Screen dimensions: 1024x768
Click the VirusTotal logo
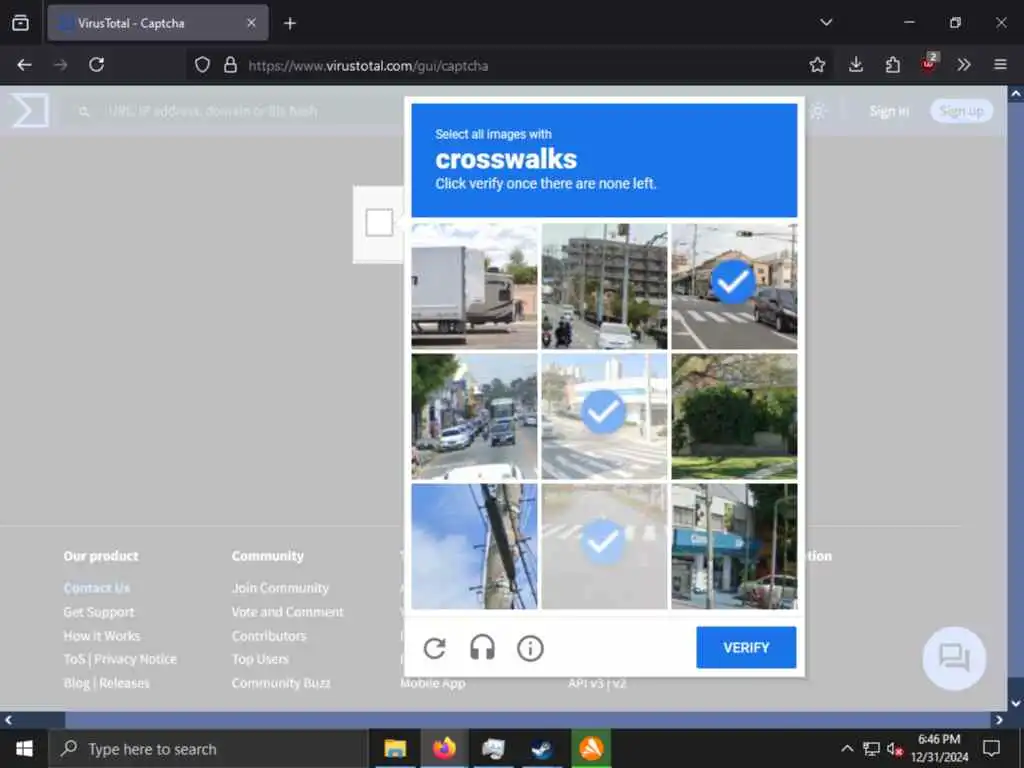click(31, 110)
